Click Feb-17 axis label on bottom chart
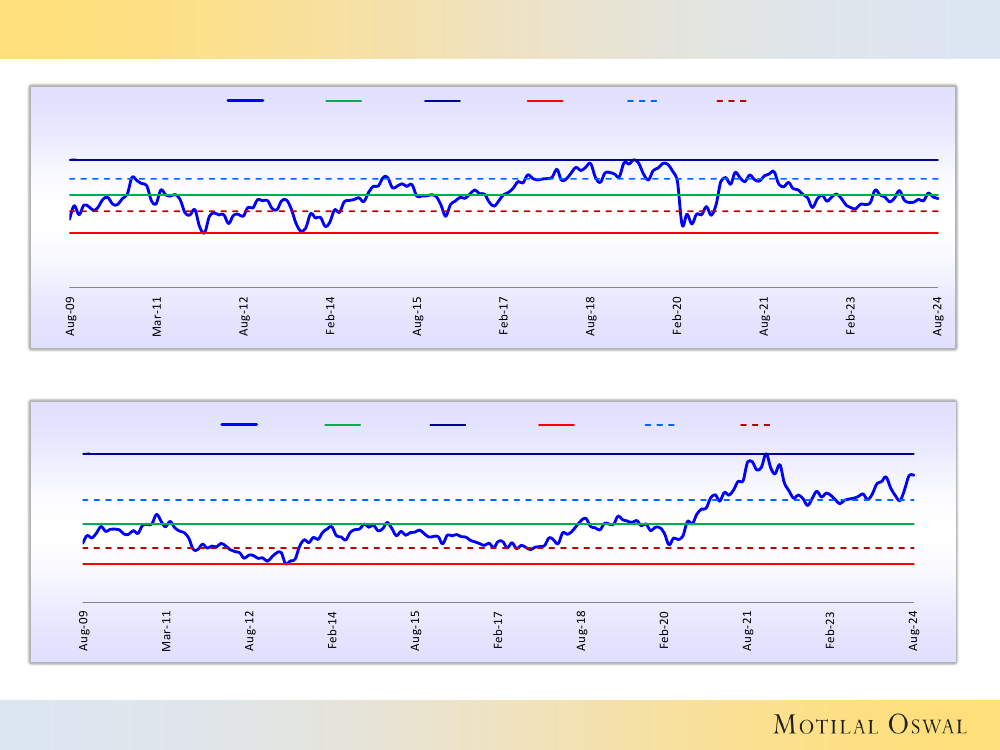This screenshot has width=1000, height=750. (498, 630)
